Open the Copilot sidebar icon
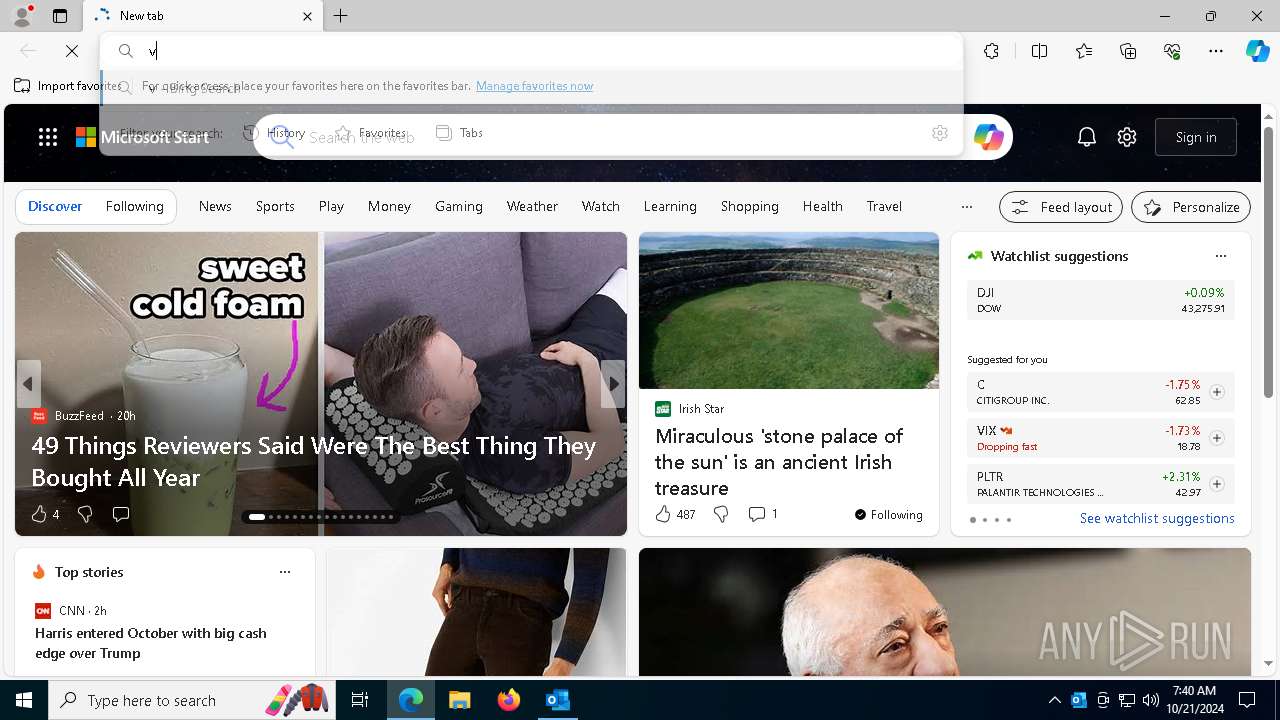The image size is (1280, 720). point(1257,51)
